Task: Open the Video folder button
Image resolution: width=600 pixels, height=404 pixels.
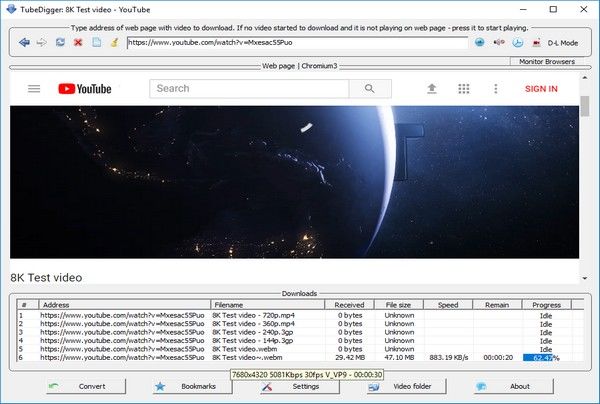Action: pos(403,386)
